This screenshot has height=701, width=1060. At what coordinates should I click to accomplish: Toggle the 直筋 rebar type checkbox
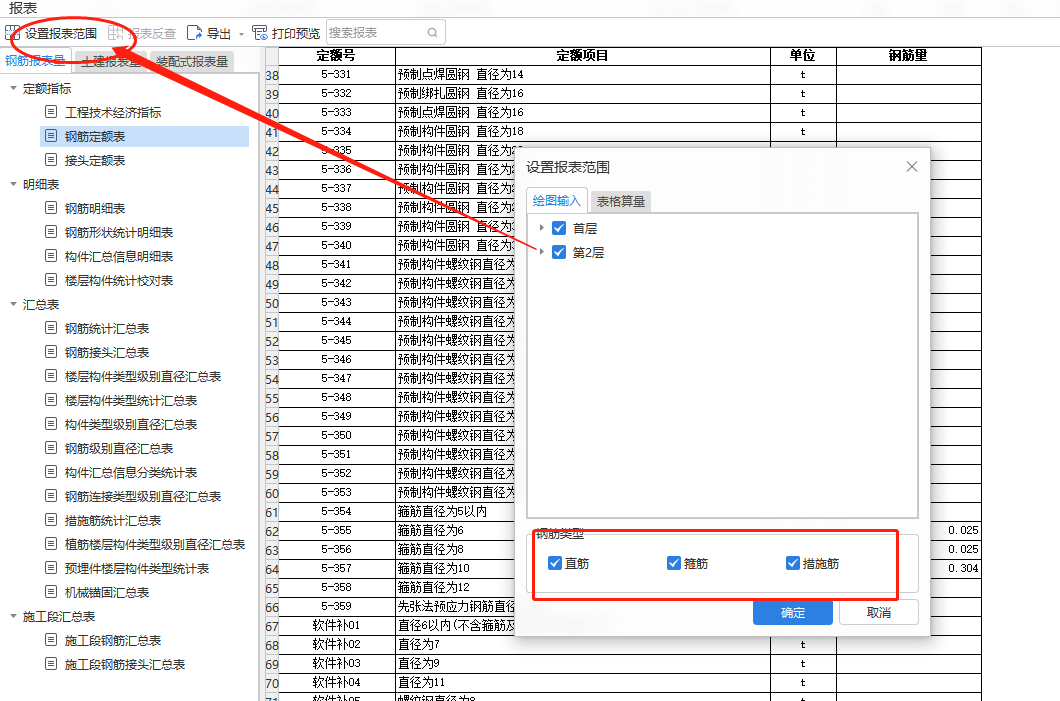click(x=555, y=563)
